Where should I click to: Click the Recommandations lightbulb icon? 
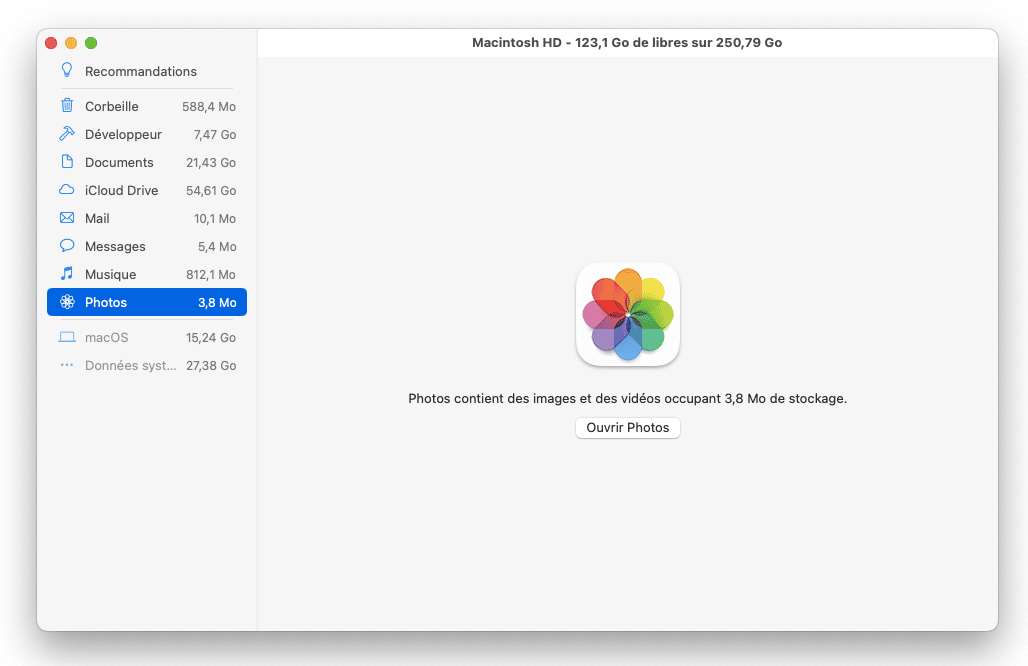(67, 71)
